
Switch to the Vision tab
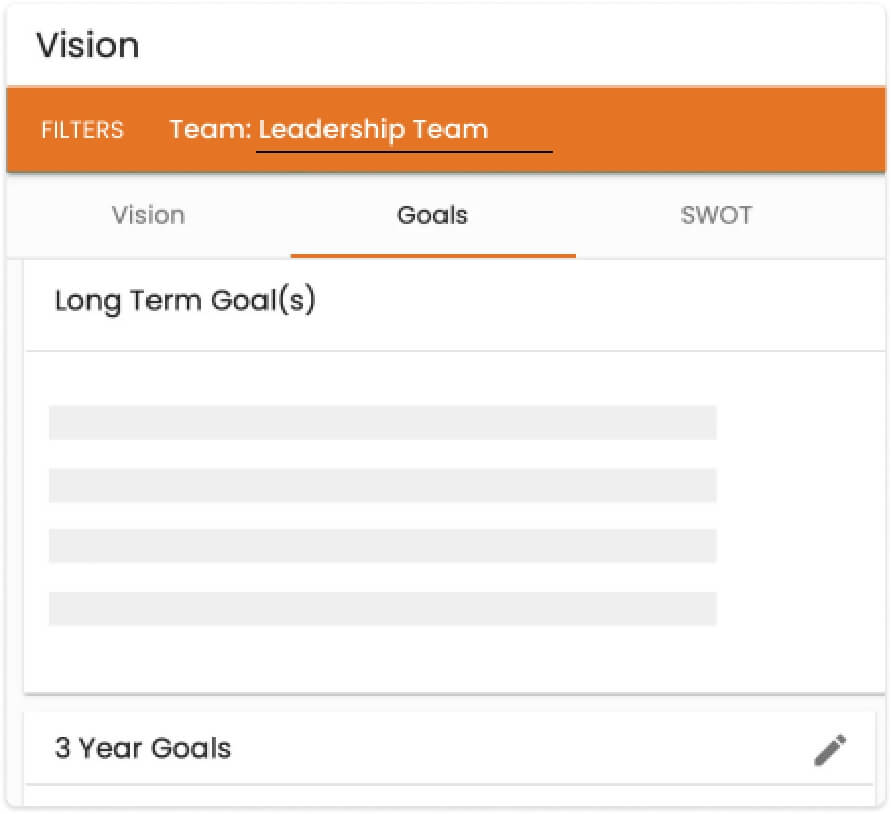coord(148,215)
